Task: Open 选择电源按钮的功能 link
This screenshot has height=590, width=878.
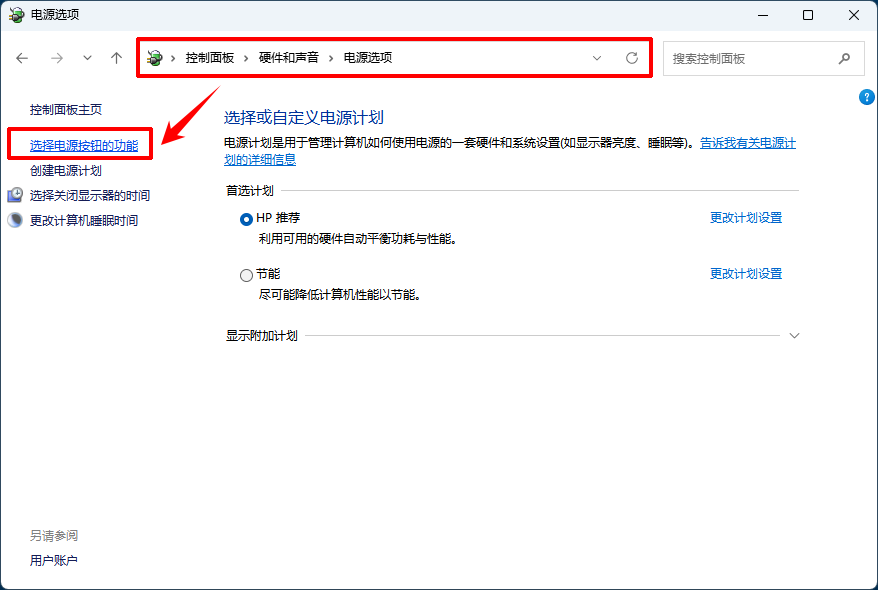Action: pos(84,146)
